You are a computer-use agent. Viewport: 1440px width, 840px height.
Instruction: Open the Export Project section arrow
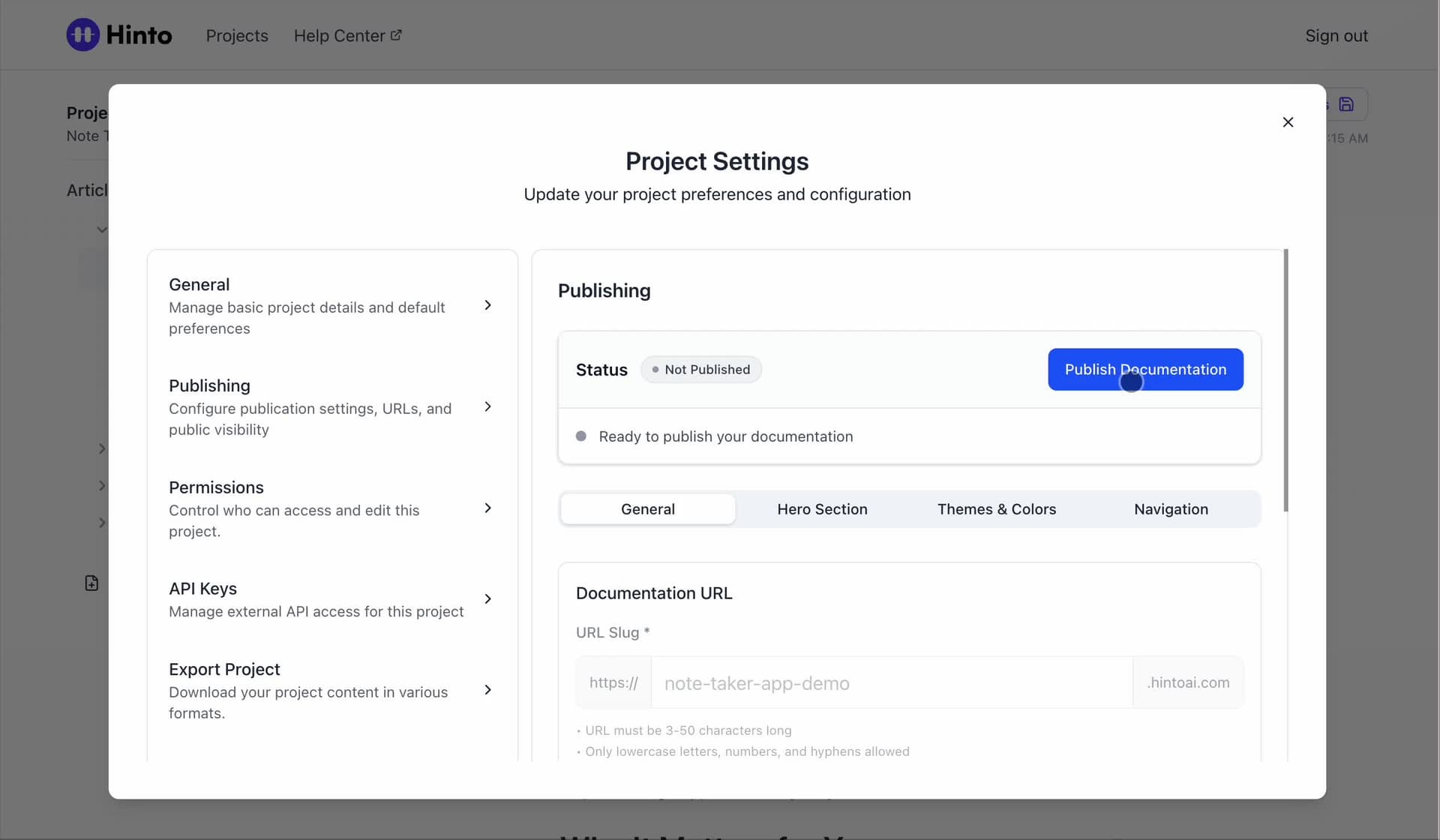487,690
